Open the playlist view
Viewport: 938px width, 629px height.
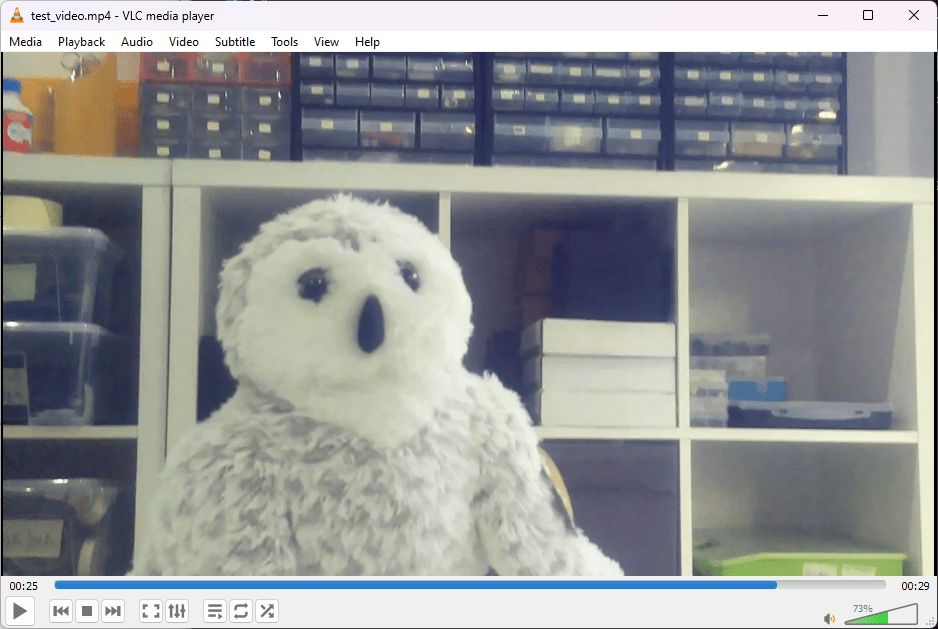pos(214,611)
